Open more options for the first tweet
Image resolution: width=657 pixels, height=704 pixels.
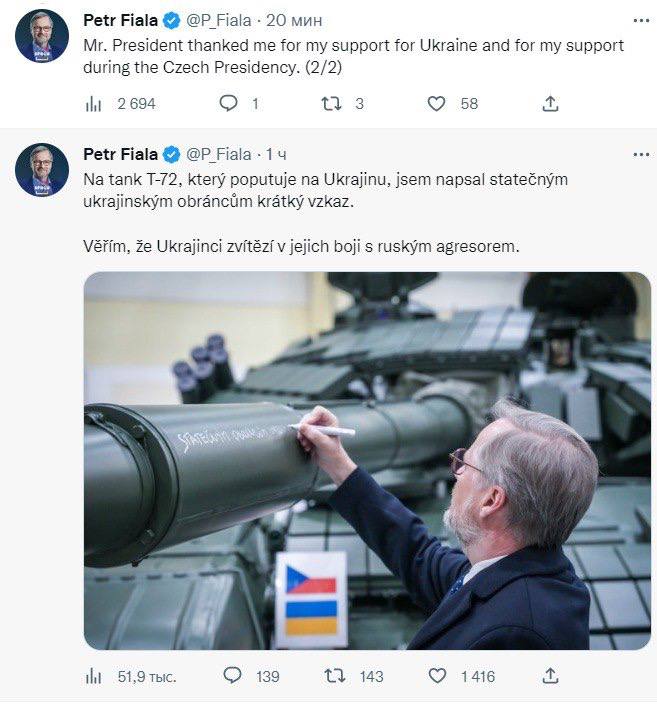pyautogui.click(x=640, y=20)
